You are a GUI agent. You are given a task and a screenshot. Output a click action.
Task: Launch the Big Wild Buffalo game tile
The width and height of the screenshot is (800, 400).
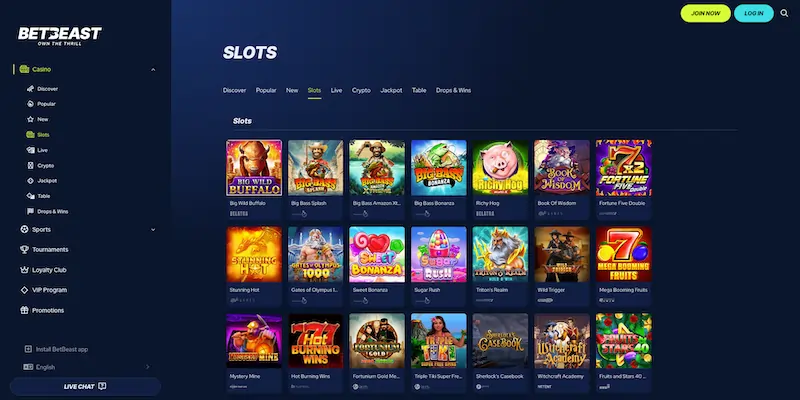point(254,168)
